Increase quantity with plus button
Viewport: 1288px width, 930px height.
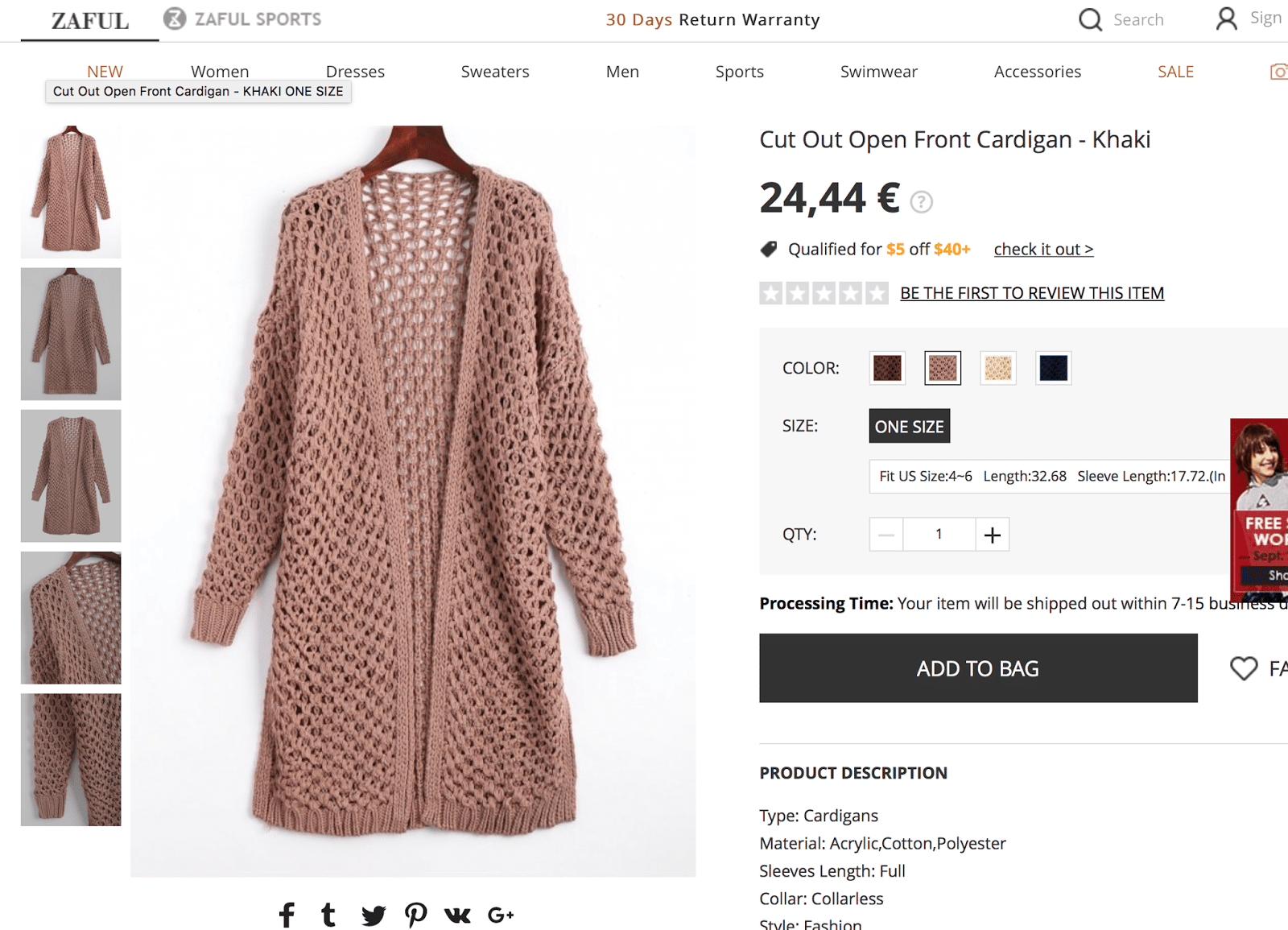tap(992, 535)
